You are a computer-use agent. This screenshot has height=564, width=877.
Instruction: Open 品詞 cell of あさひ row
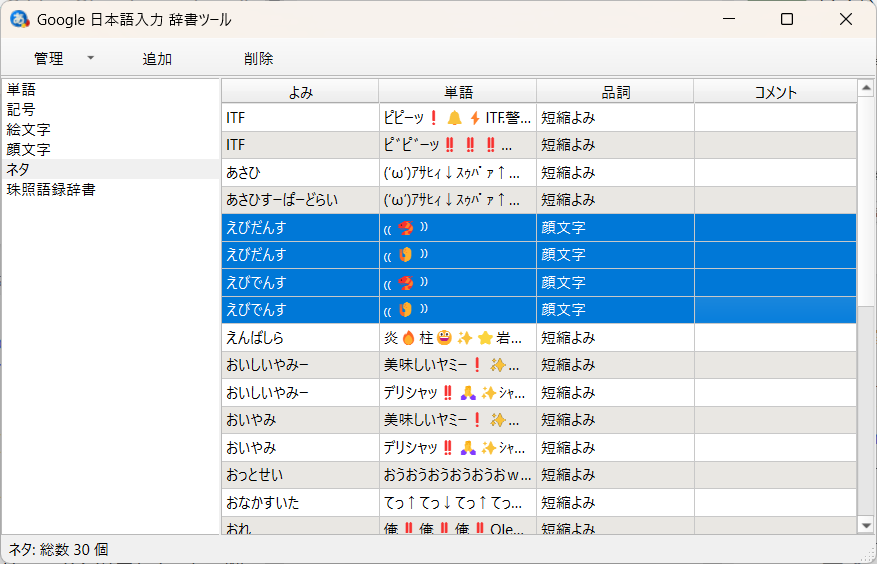click(615, 173)
